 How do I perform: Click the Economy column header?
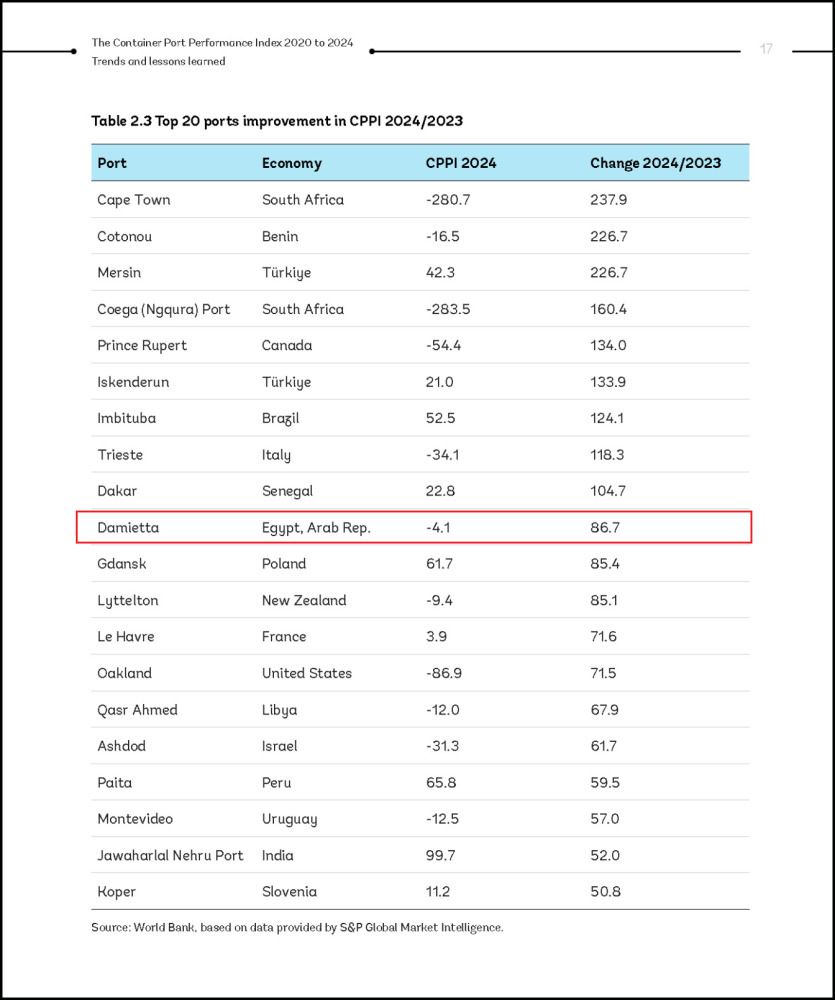(x=291, y=163)
